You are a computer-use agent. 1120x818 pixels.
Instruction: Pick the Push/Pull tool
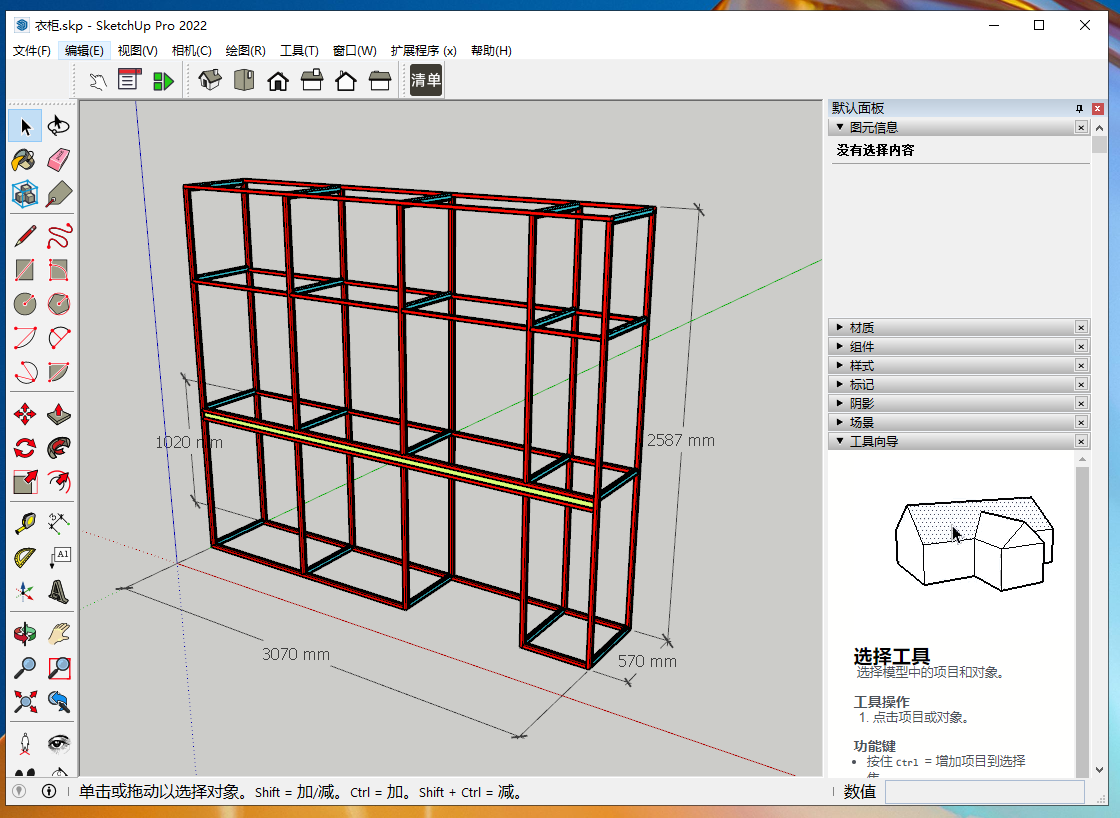coord(59,414)
